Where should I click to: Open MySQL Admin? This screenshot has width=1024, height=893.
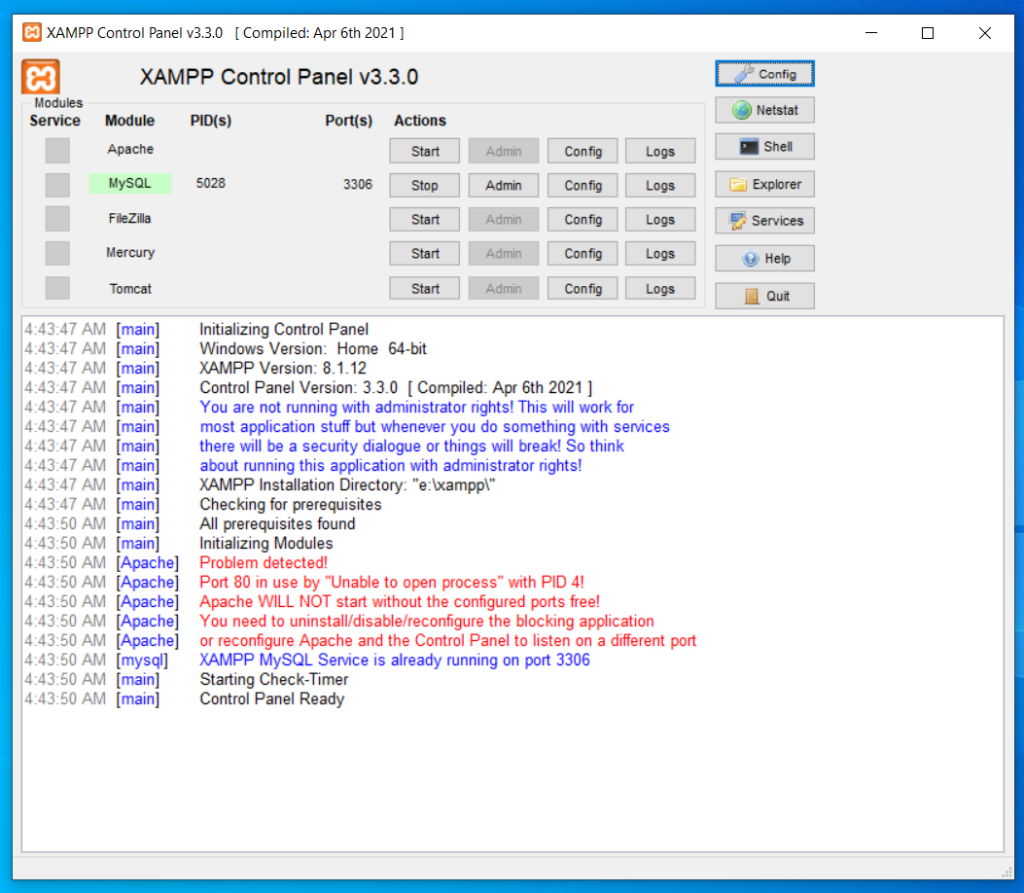pos(504,186)
